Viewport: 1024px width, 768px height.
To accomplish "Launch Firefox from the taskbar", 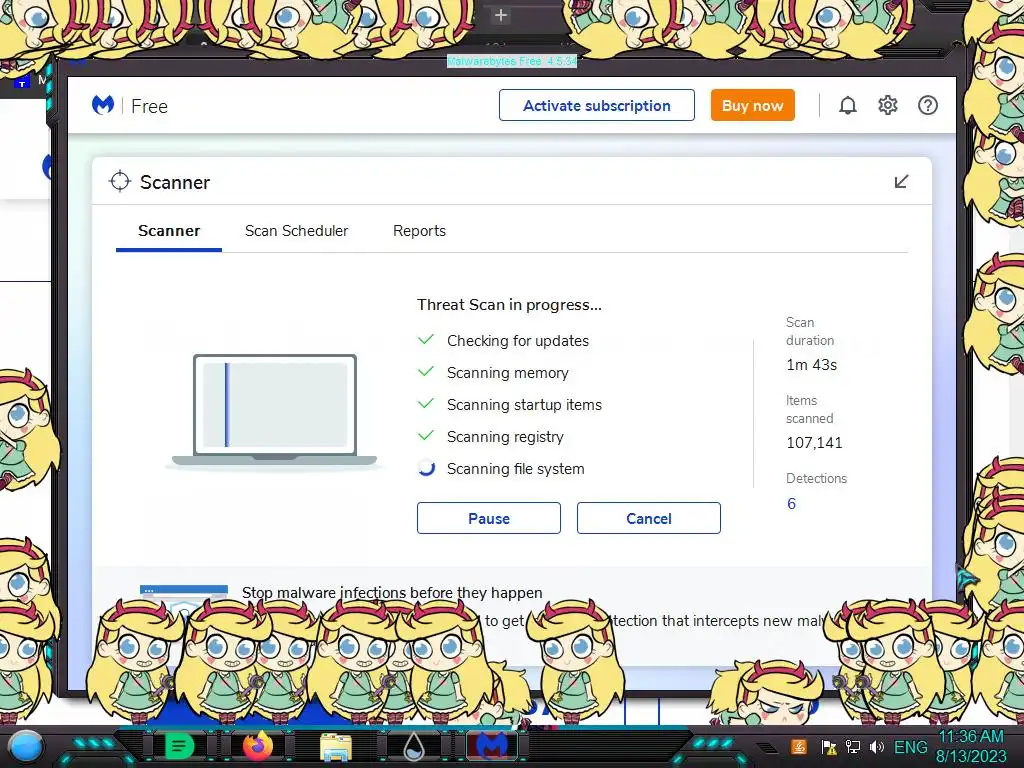I will click(258, 745).
